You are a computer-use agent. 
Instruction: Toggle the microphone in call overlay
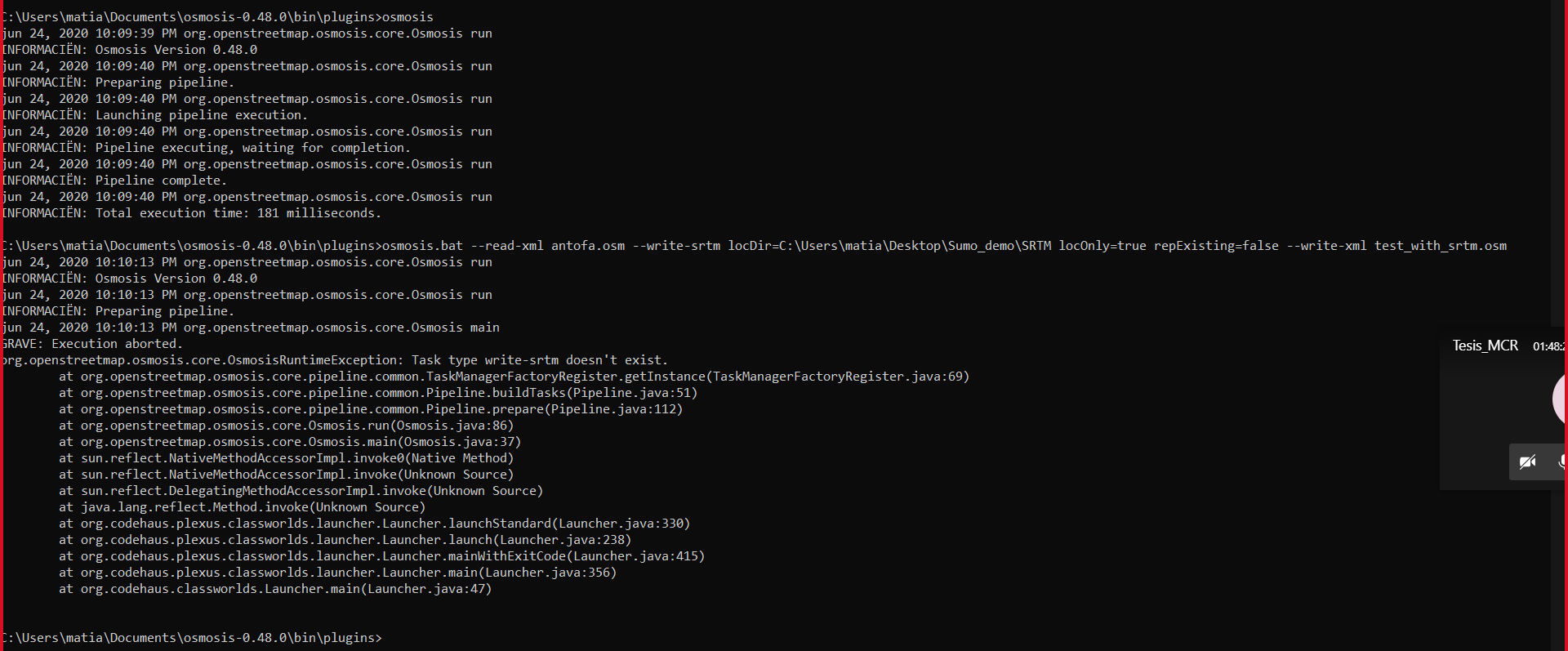click(1561, 462)
